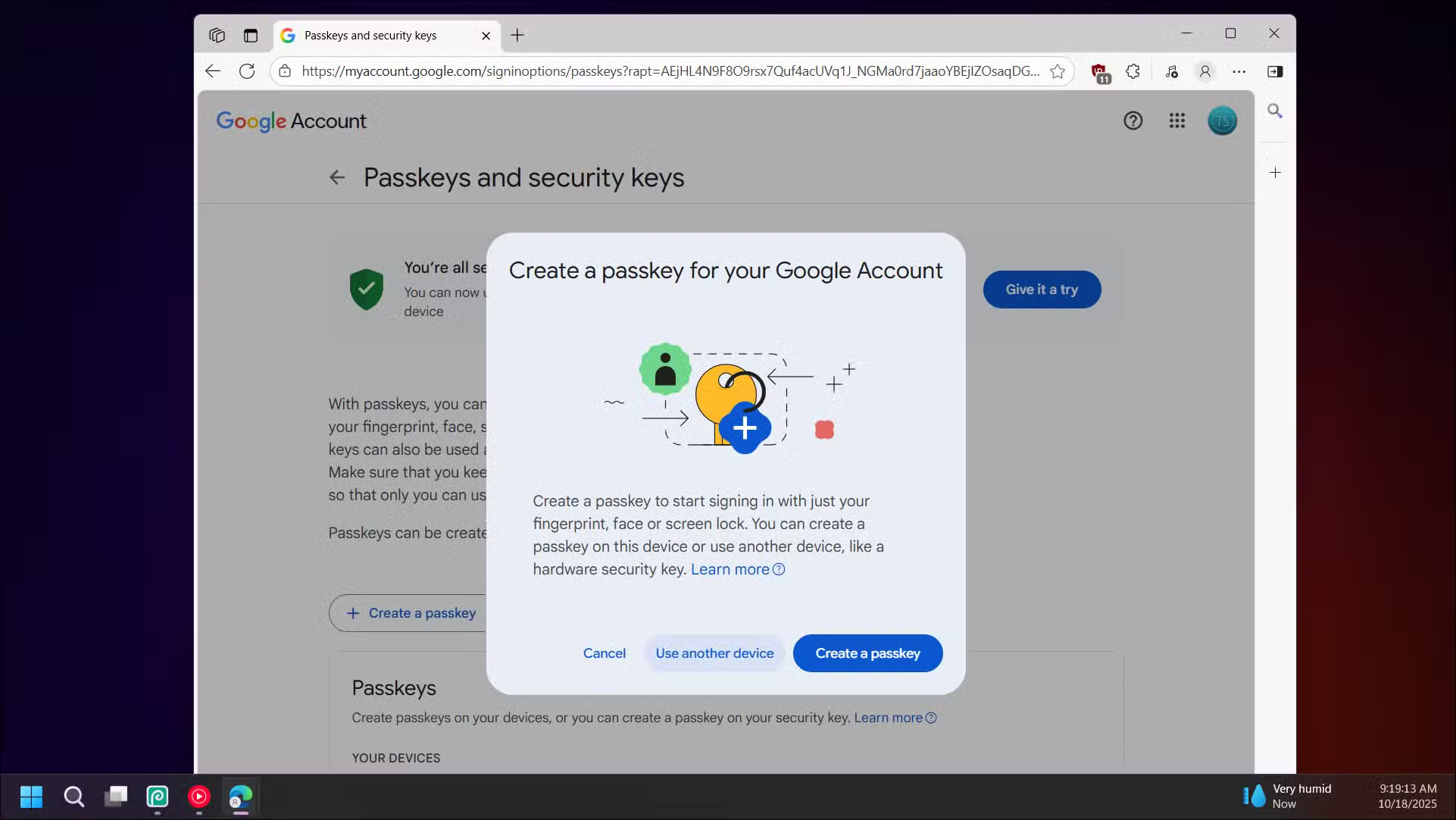Screen dimensions: 1456x820
Task: Bookmark page with the star icon
Action: [x=1058, y=71]
